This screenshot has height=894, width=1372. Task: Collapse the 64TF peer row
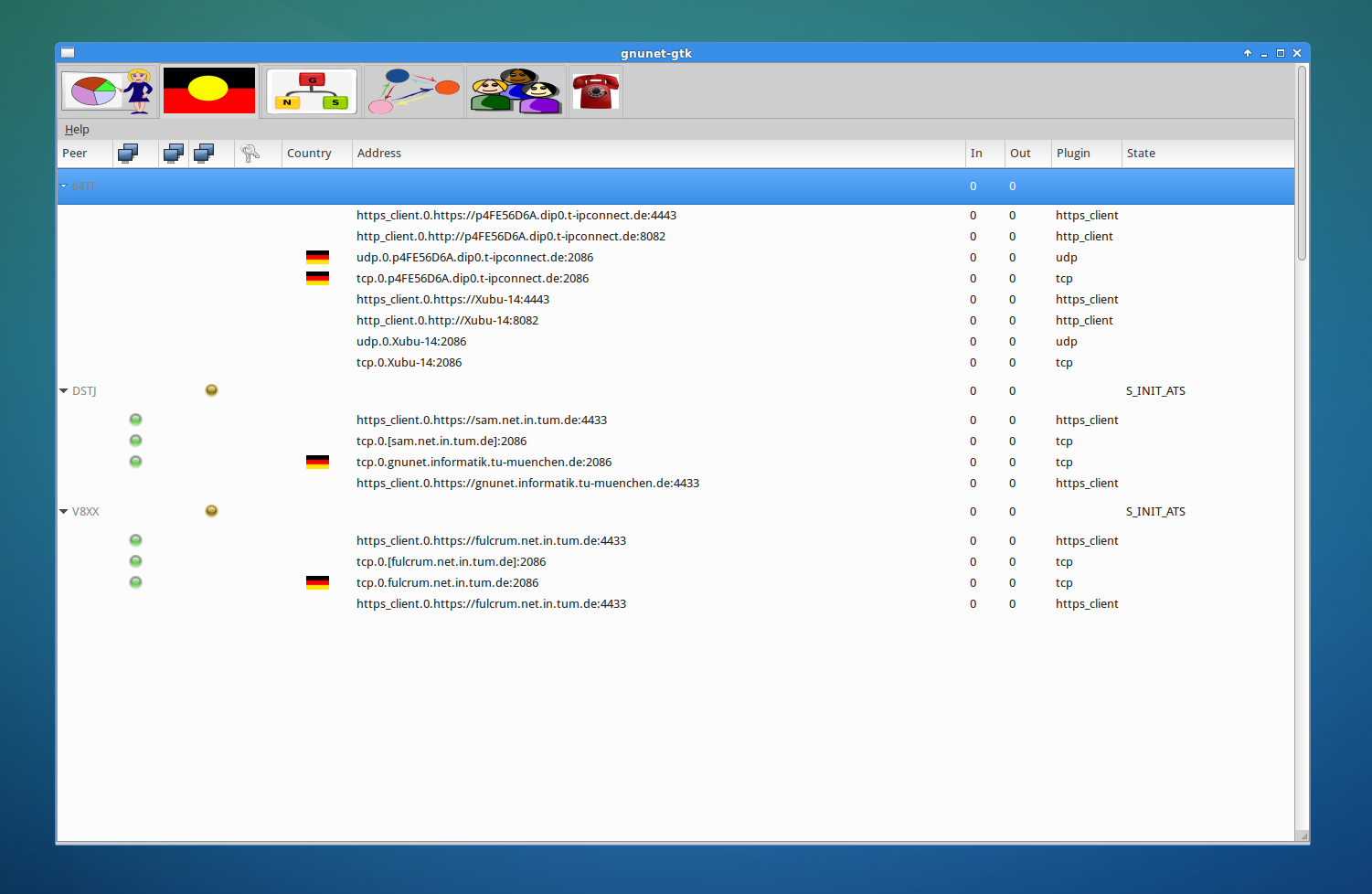64,186
